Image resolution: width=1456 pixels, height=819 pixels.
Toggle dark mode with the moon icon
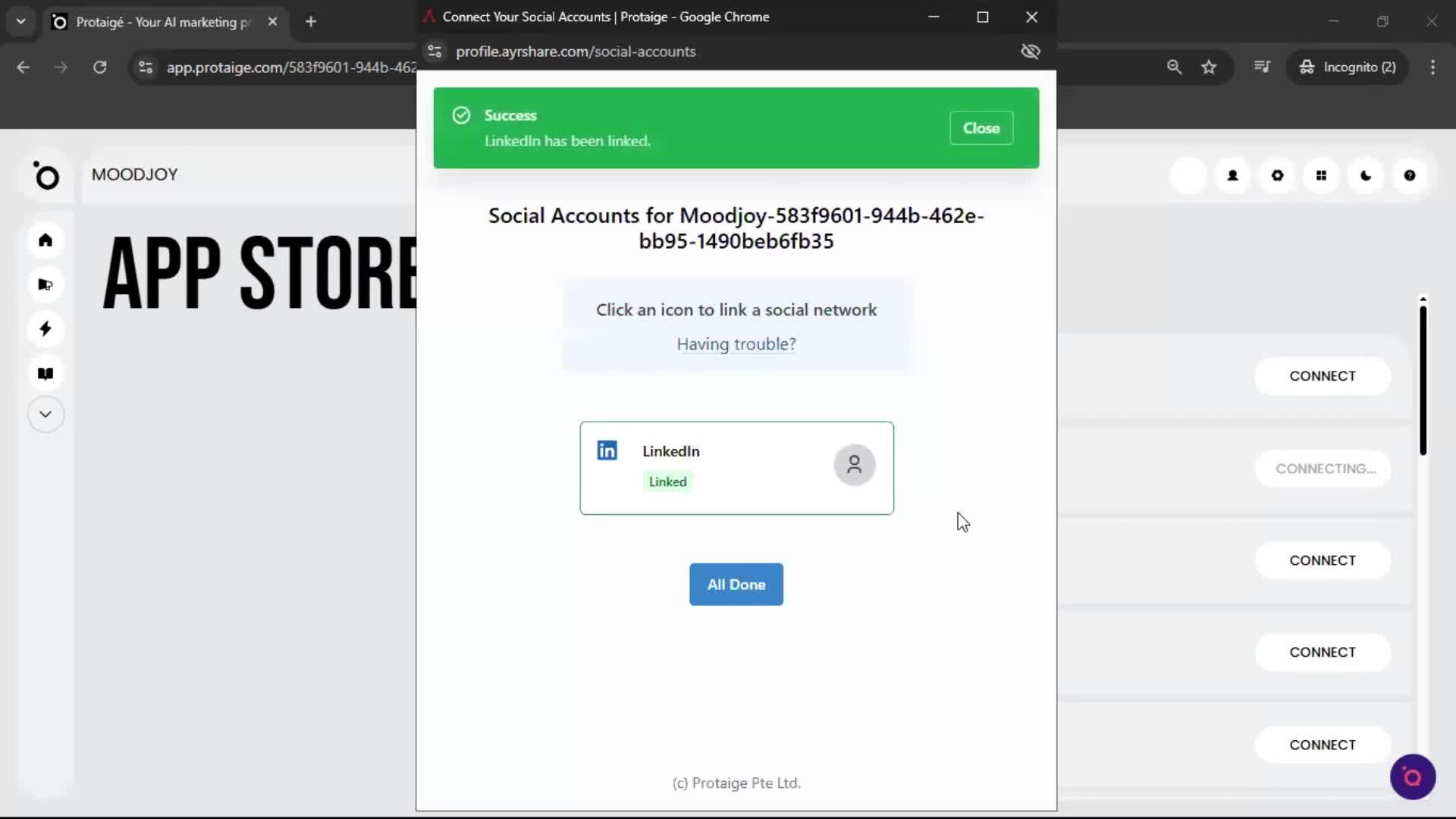tap(1365, 175)
